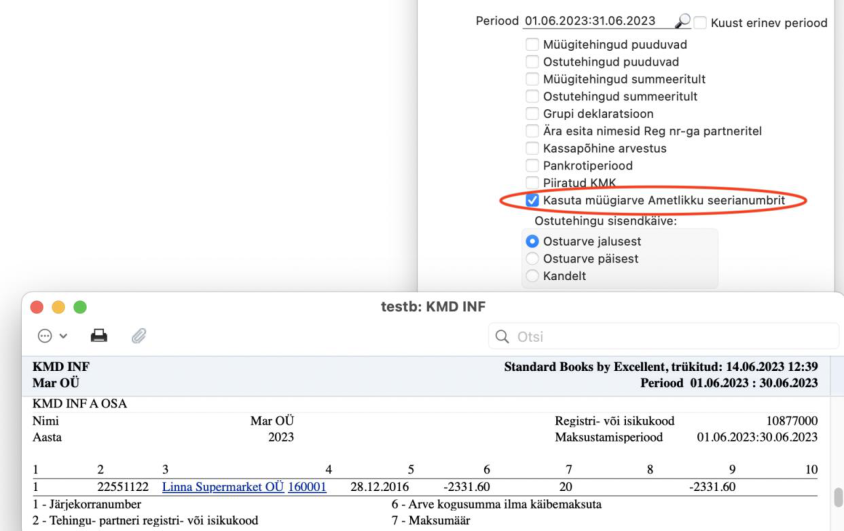Select the Kandelt radio option

(x=532, y=275)
